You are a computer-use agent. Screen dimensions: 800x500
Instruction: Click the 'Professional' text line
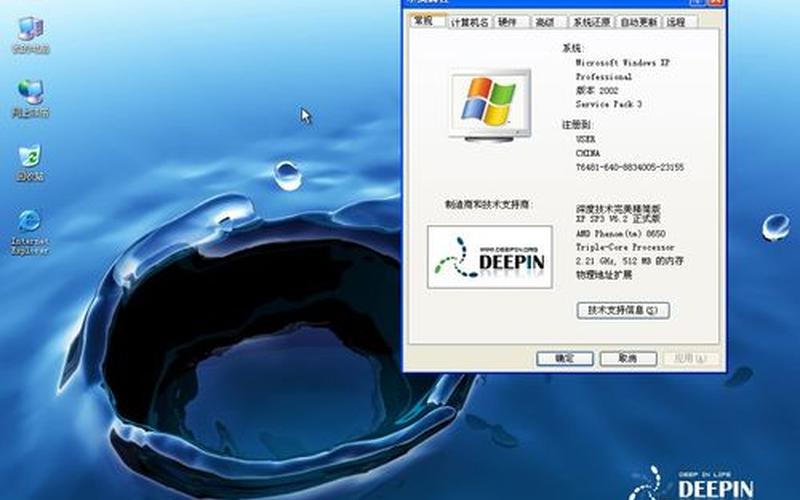coord(604,77)
